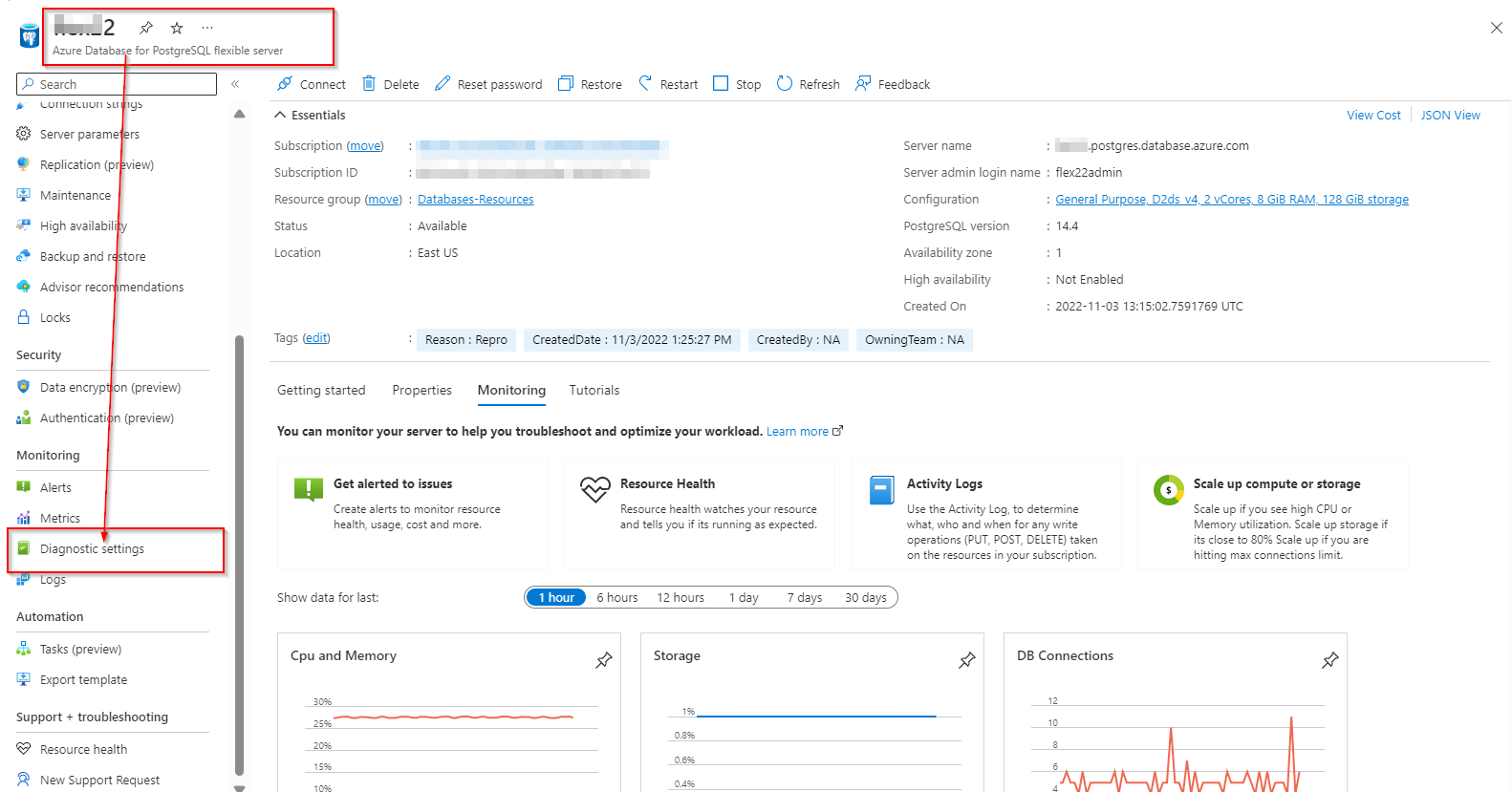Select the 1 hour time range

coord(556,597)
